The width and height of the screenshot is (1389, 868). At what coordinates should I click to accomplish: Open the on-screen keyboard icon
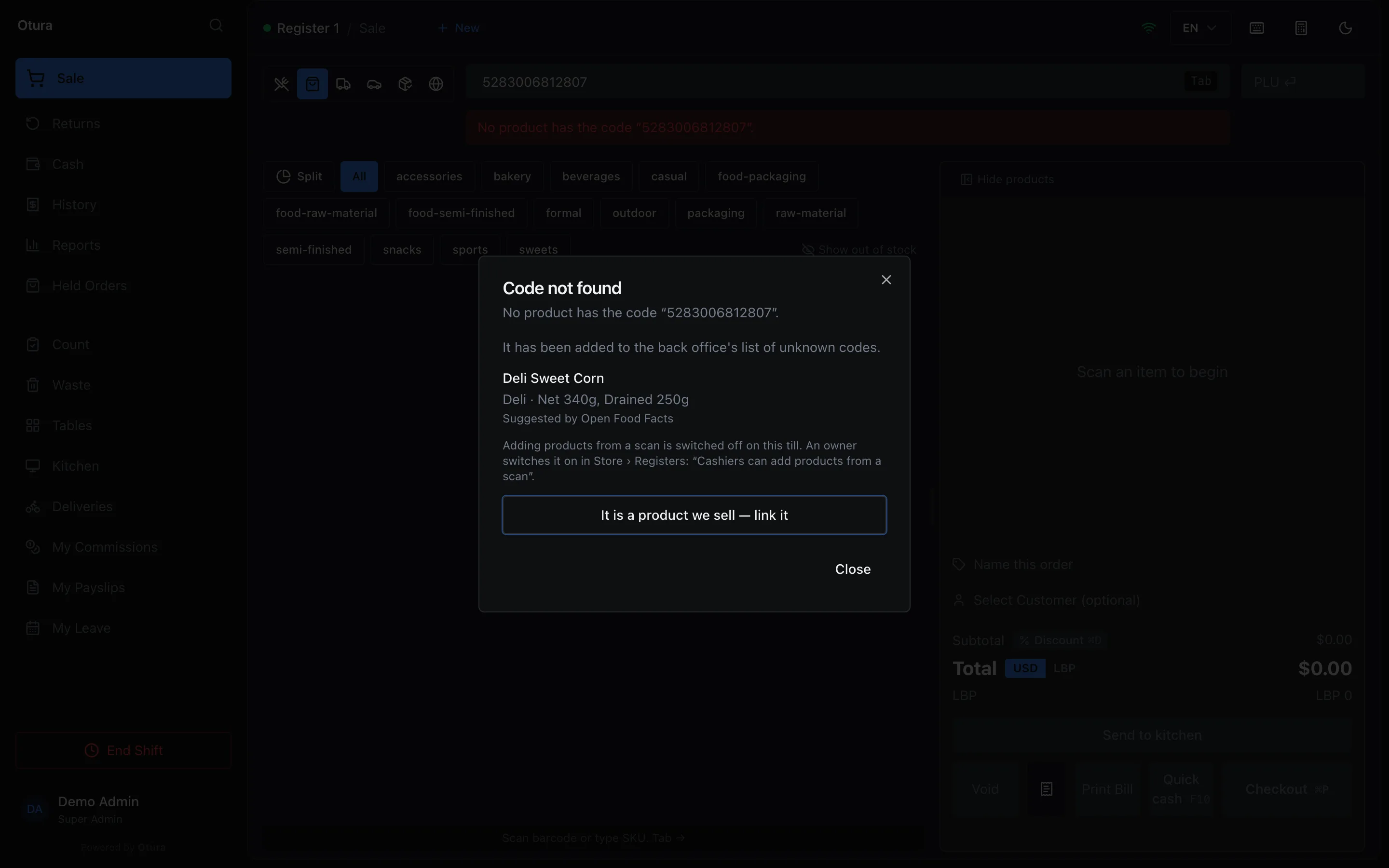click(x=1256, y=27)
